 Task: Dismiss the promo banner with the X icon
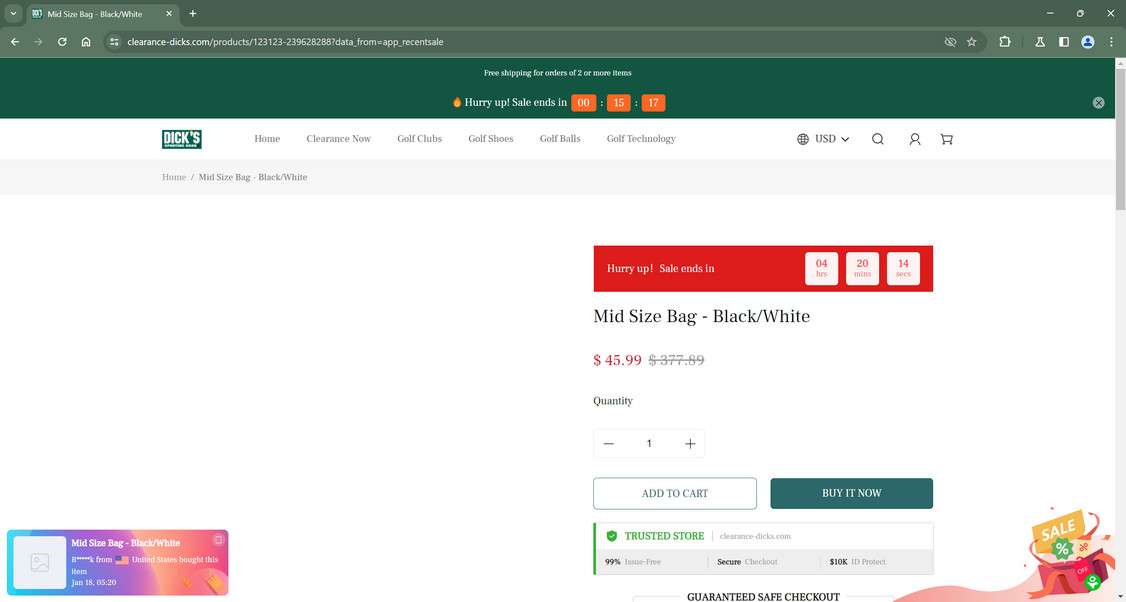tap(1098, 102)
